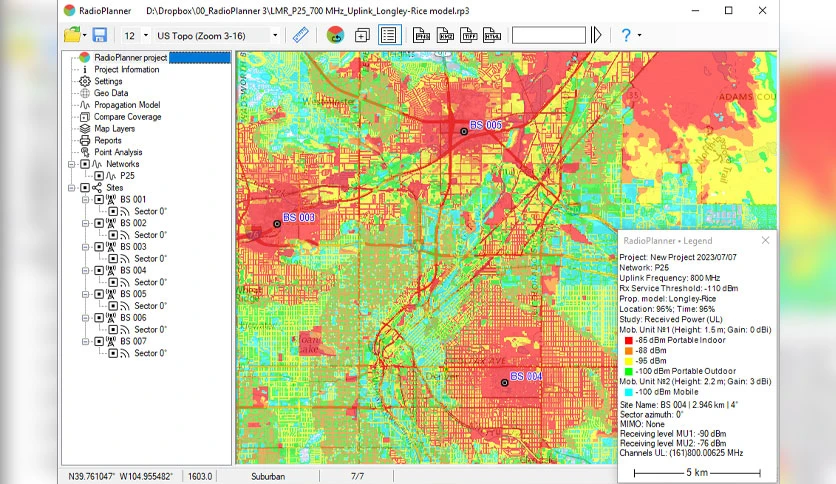The width and height of the screenshot is (836, 484).
Task: Toggle the P25 network checkbox
Action: pyautogui.click(x=99, y=176)
